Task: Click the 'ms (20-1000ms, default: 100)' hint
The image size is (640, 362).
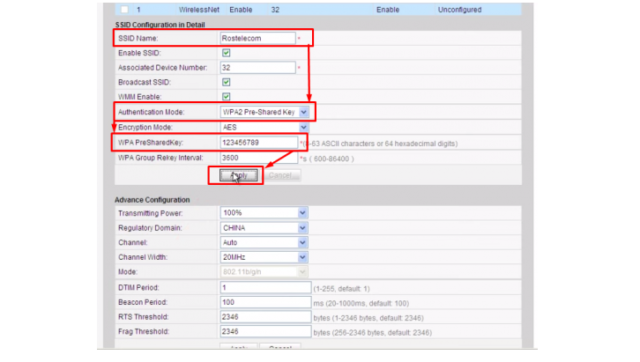Action: (x=361, y=303)
